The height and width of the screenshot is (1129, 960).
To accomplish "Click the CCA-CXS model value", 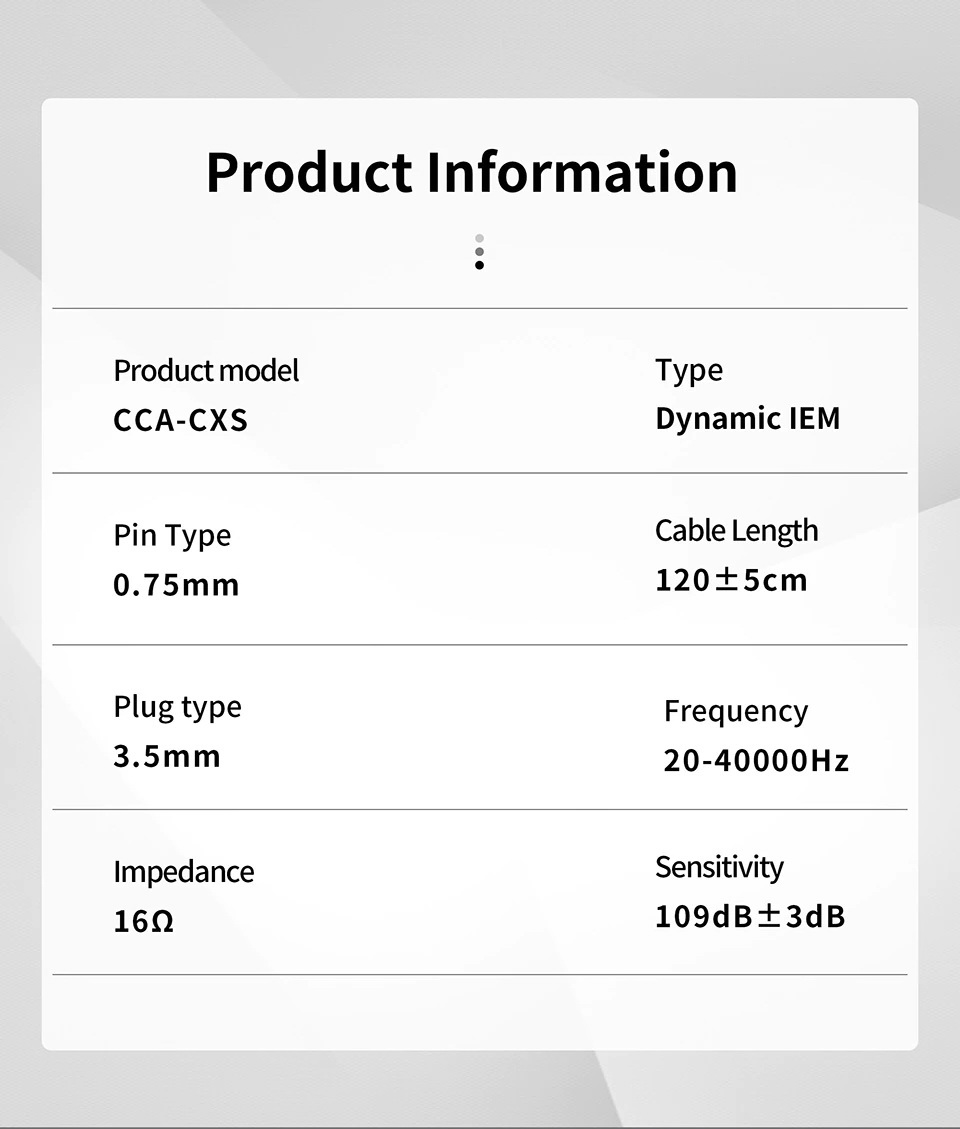I will point(180,420).
